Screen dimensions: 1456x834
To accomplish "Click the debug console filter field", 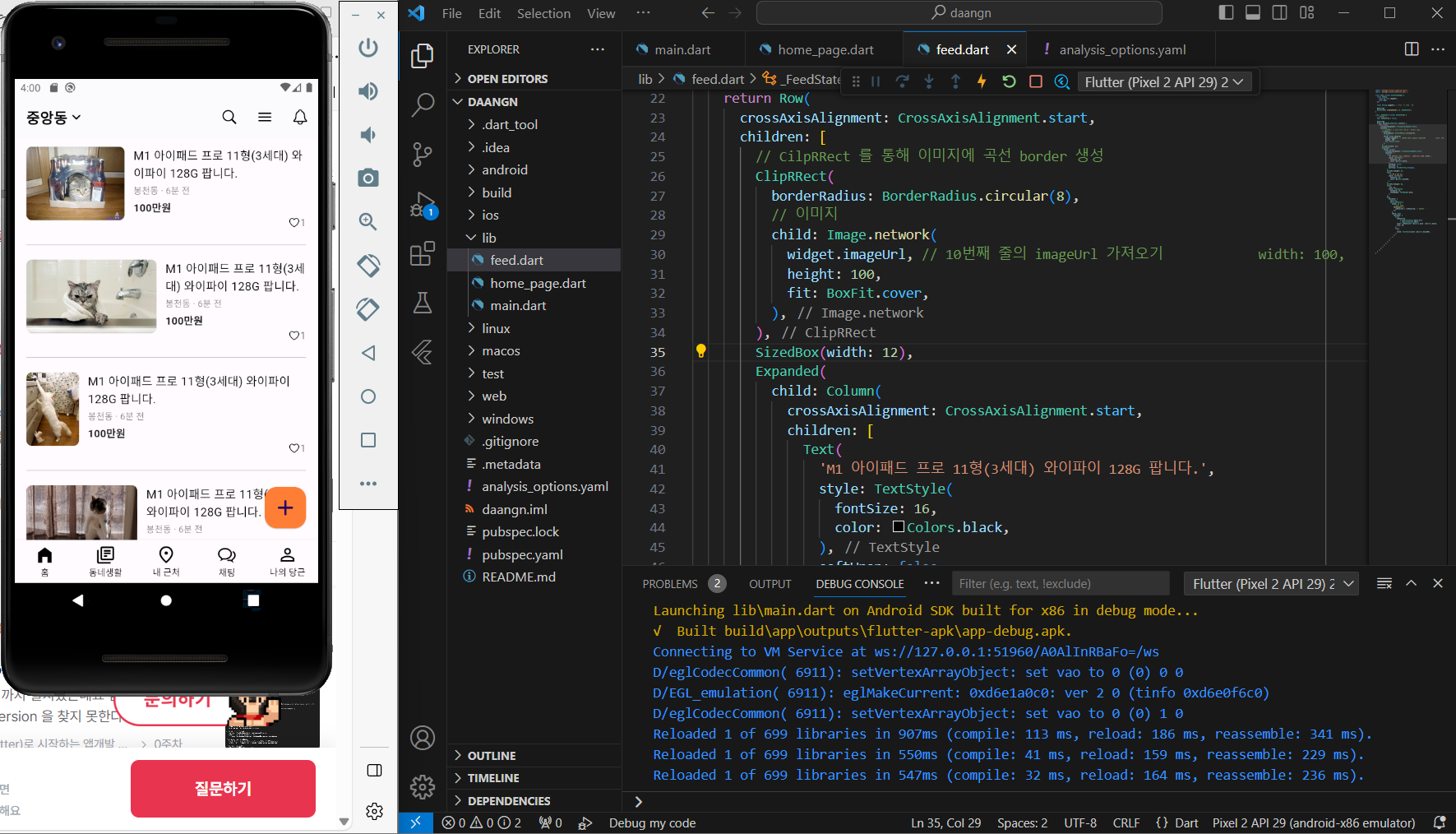I will 1061,584.
